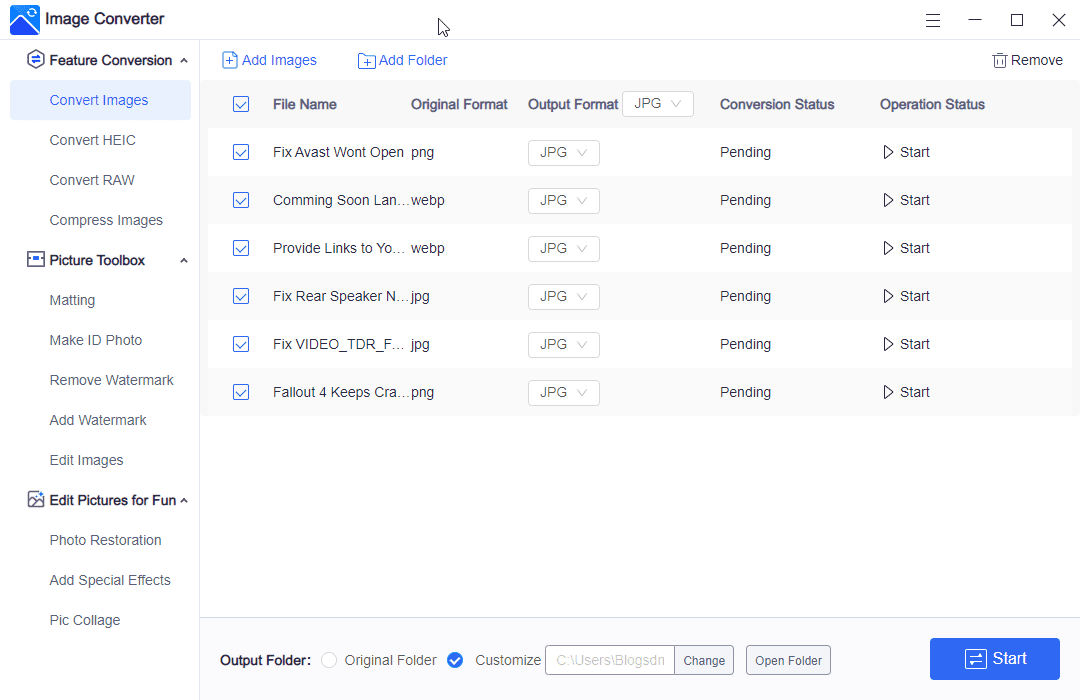Uncheck the Fallout 4 Keeps Crashing file checkbox
Screen dimensions: 1080x700
tap(241, 392)
